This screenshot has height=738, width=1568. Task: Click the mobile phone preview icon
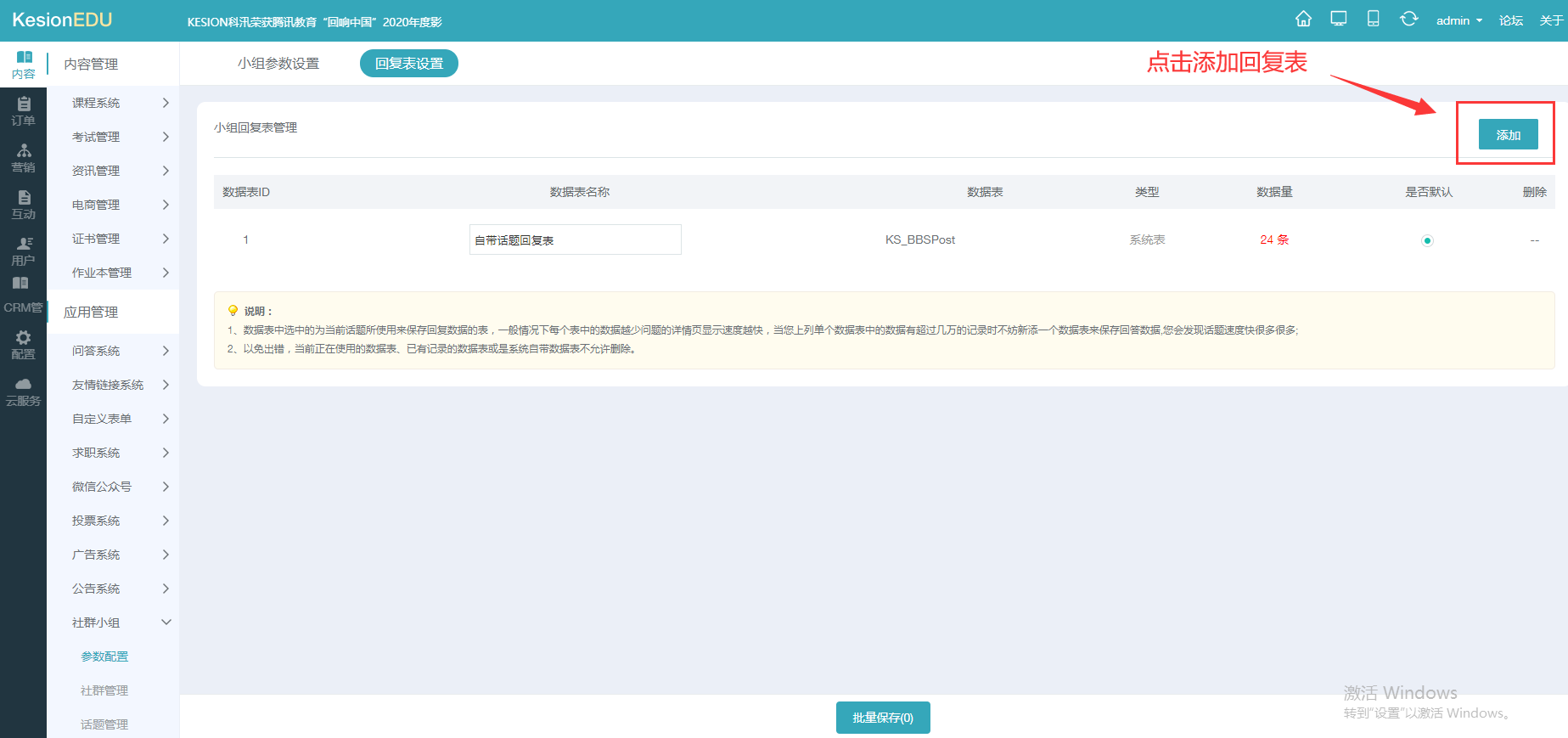click(x=1373, y=19)
